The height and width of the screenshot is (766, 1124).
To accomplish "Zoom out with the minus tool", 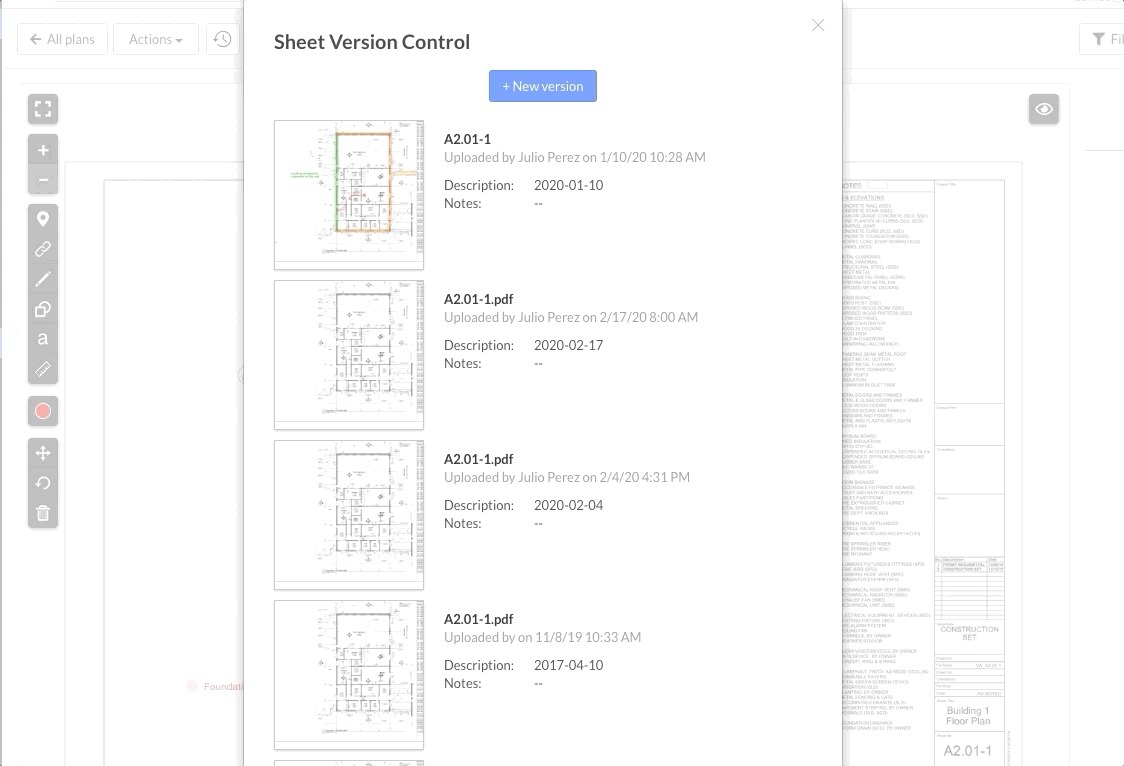I will click(43, 180).
